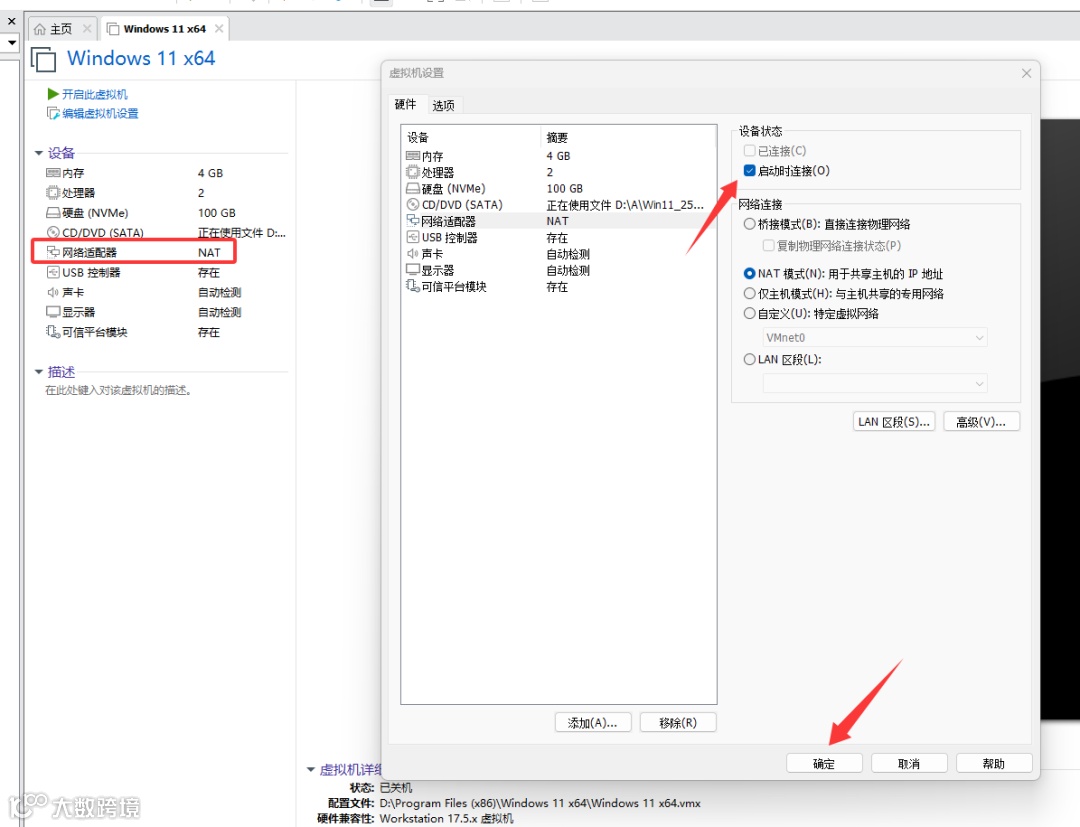Collapse the 设备 section

click(39, 153)
